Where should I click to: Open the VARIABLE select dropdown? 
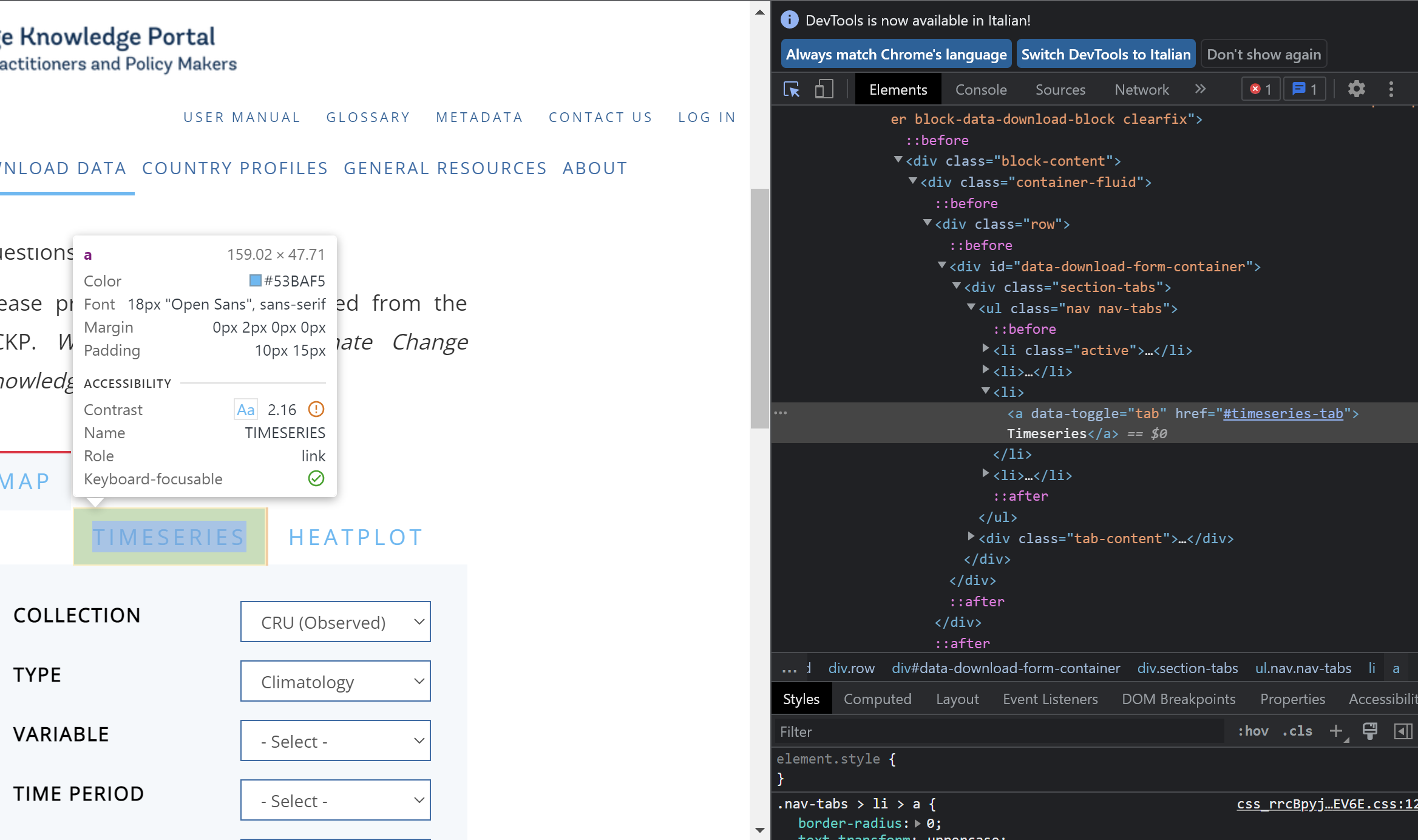(335, 741)
